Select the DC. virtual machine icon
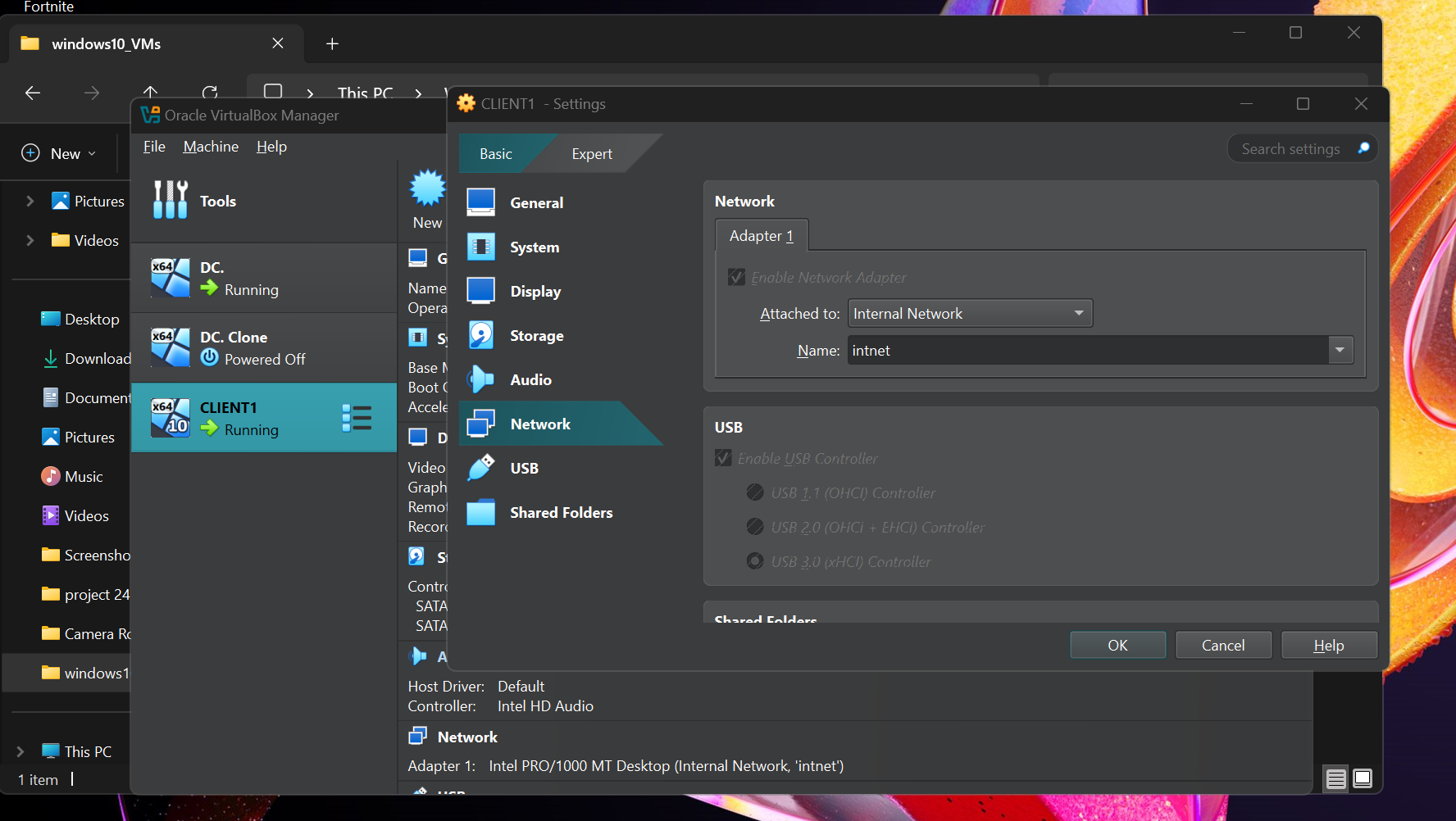1456x821 pixels. pyautogui.click(x=171, y=278)
